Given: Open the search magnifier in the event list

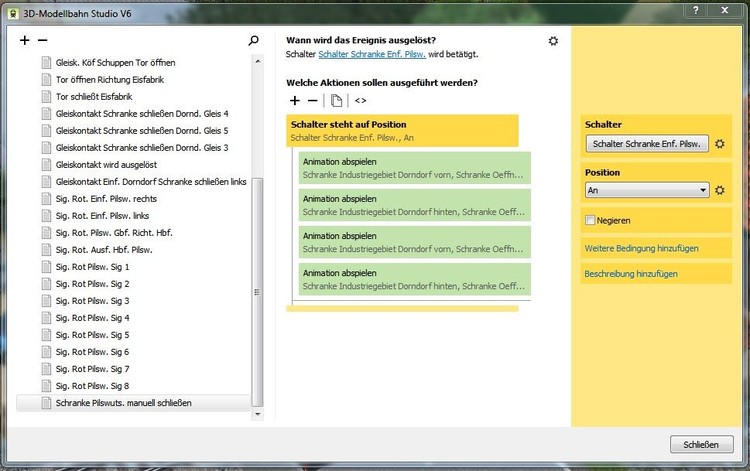Looking at the screenshot, I should [254, 41].
